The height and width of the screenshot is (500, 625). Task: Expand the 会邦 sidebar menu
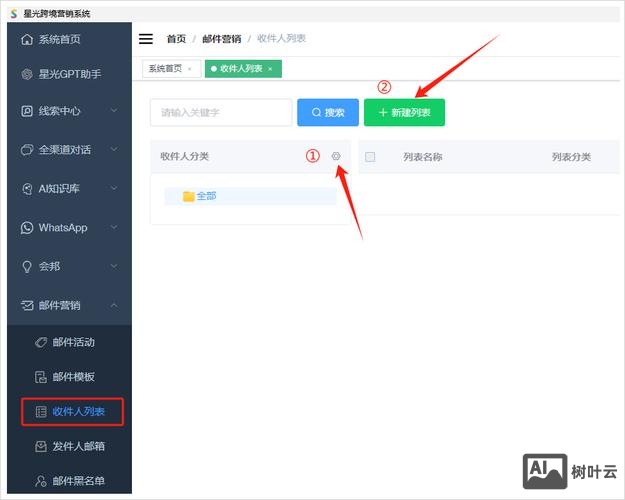coord(69,266)
